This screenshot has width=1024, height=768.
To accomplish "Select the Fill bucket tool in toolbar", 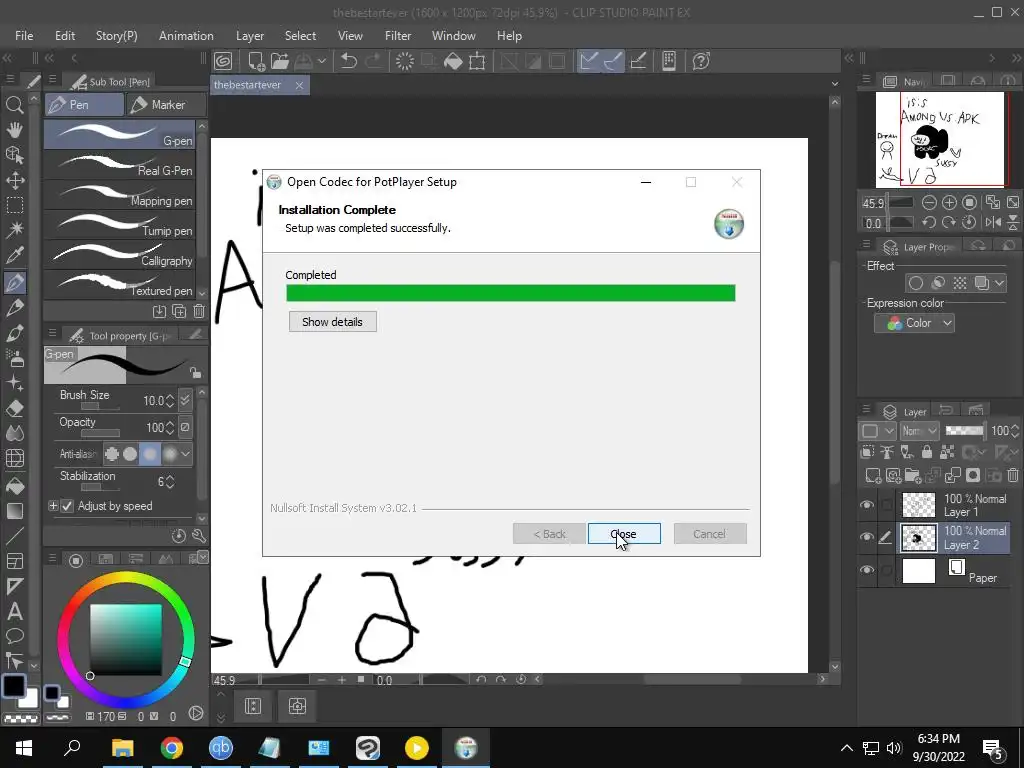I will tap(14, 486).
